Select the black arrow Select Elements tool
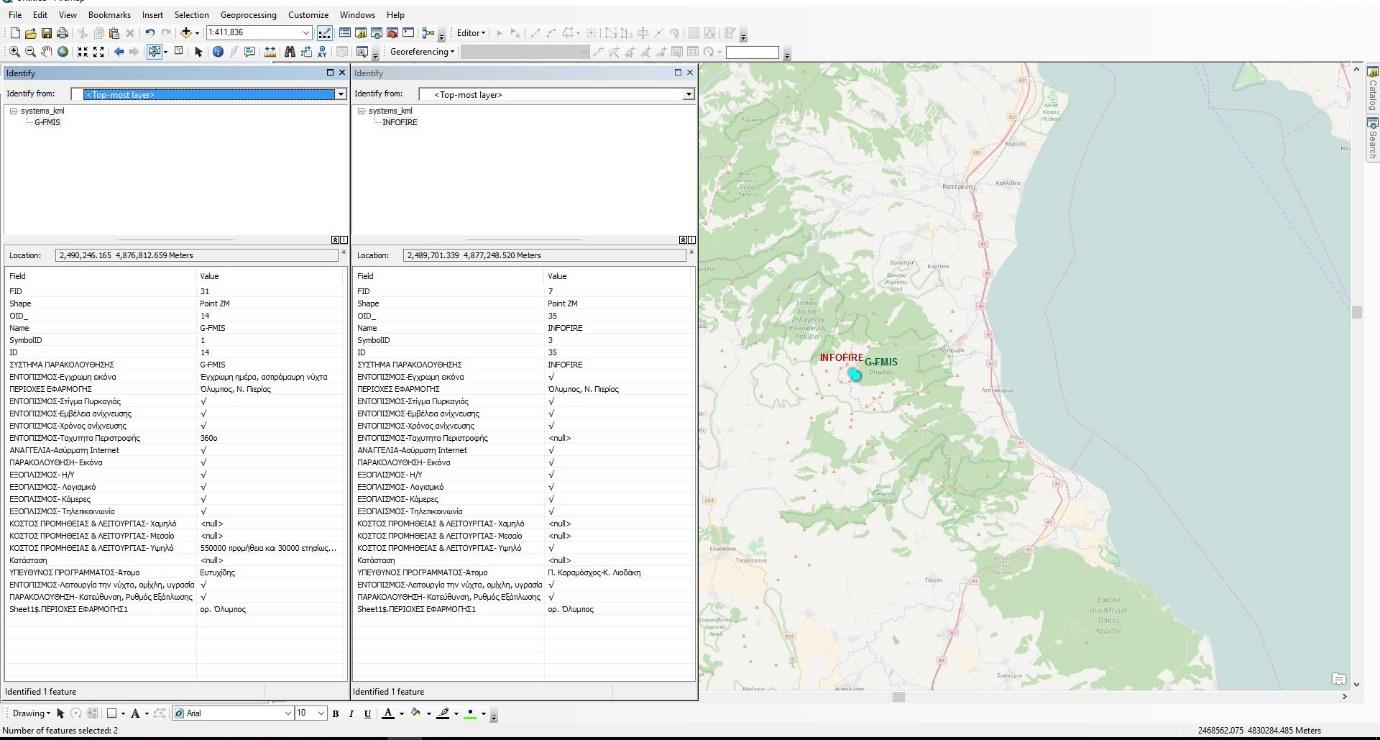 pyautogui.click(x=198, y=52)
